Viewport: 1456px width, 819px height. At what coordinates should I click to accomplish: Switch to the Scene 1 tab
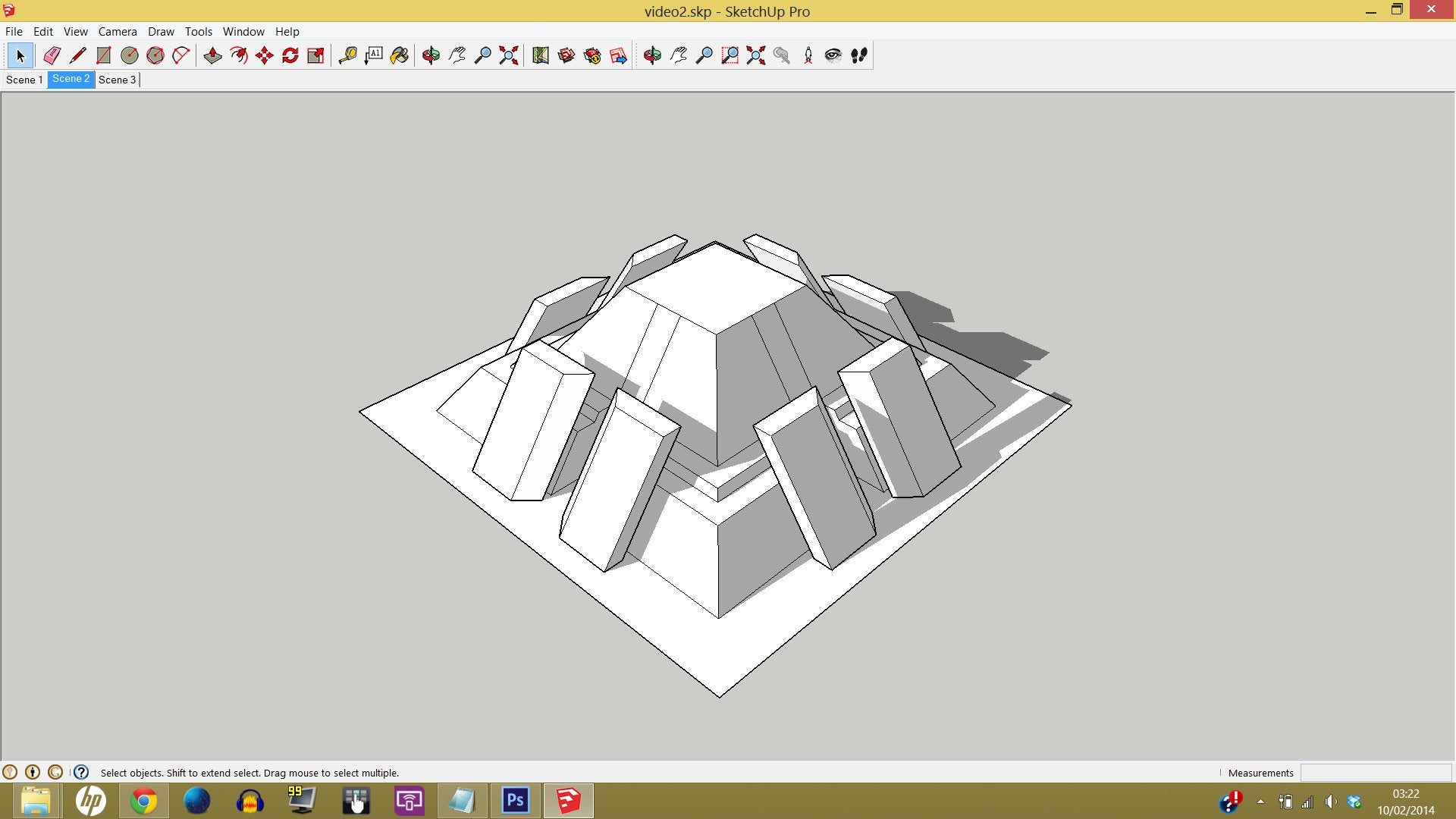click(x=24, y=80)
